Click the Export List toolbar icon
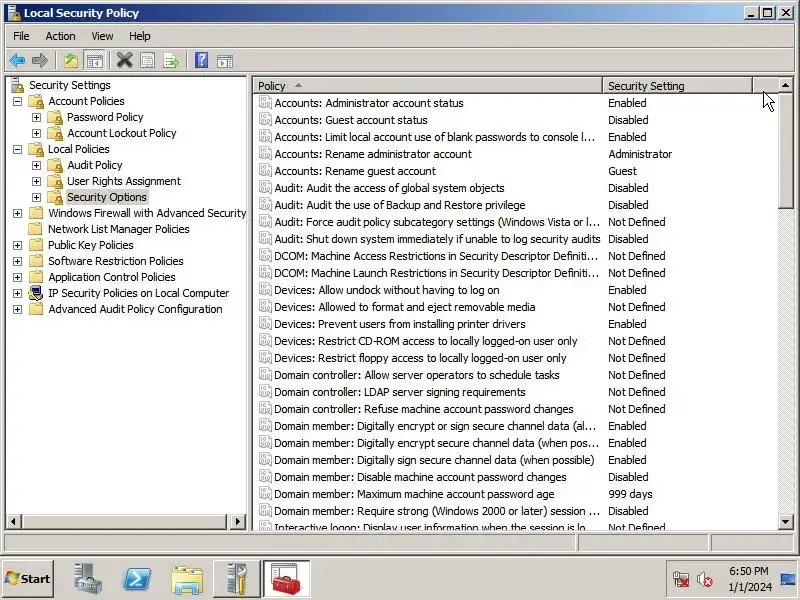This screenshot has width=800, height=600. point(171,61)
